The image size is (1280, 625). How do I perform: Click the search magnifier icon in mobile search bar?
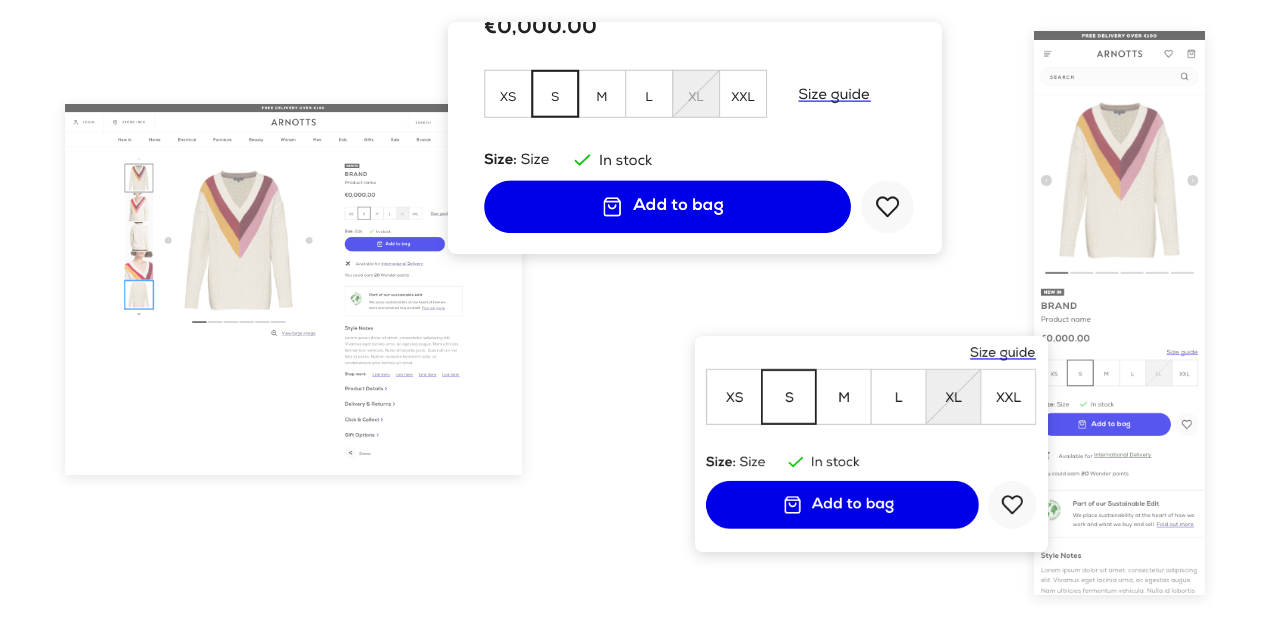coord(1185,76)
